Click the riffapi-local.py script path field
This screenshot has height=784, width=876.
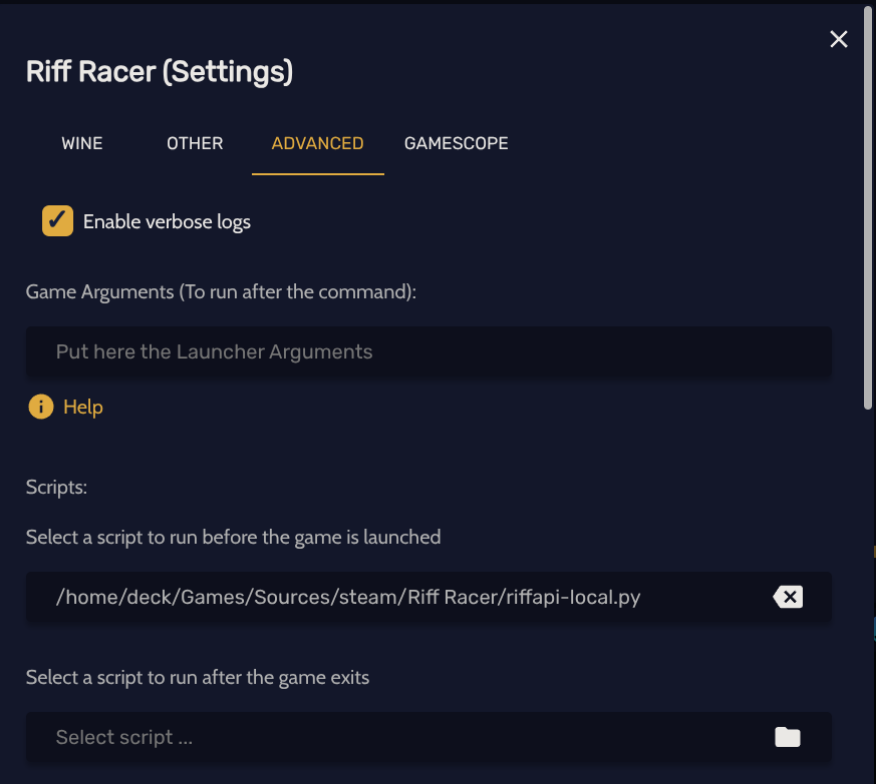tap(429, 598)
